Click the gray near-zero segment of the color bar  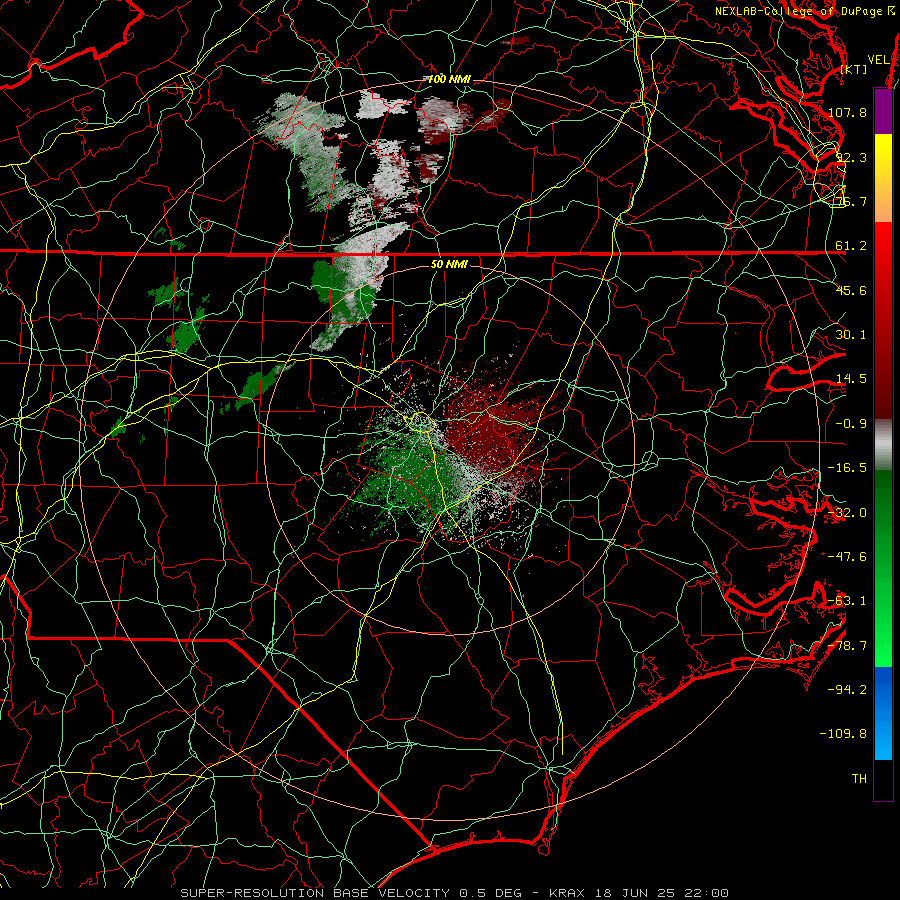[883, 444]
